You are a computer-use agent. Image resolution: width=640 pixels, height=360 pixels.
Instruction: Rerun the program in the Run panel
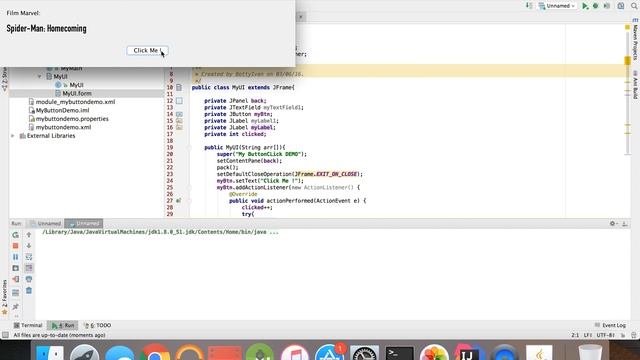click(16, 235)
